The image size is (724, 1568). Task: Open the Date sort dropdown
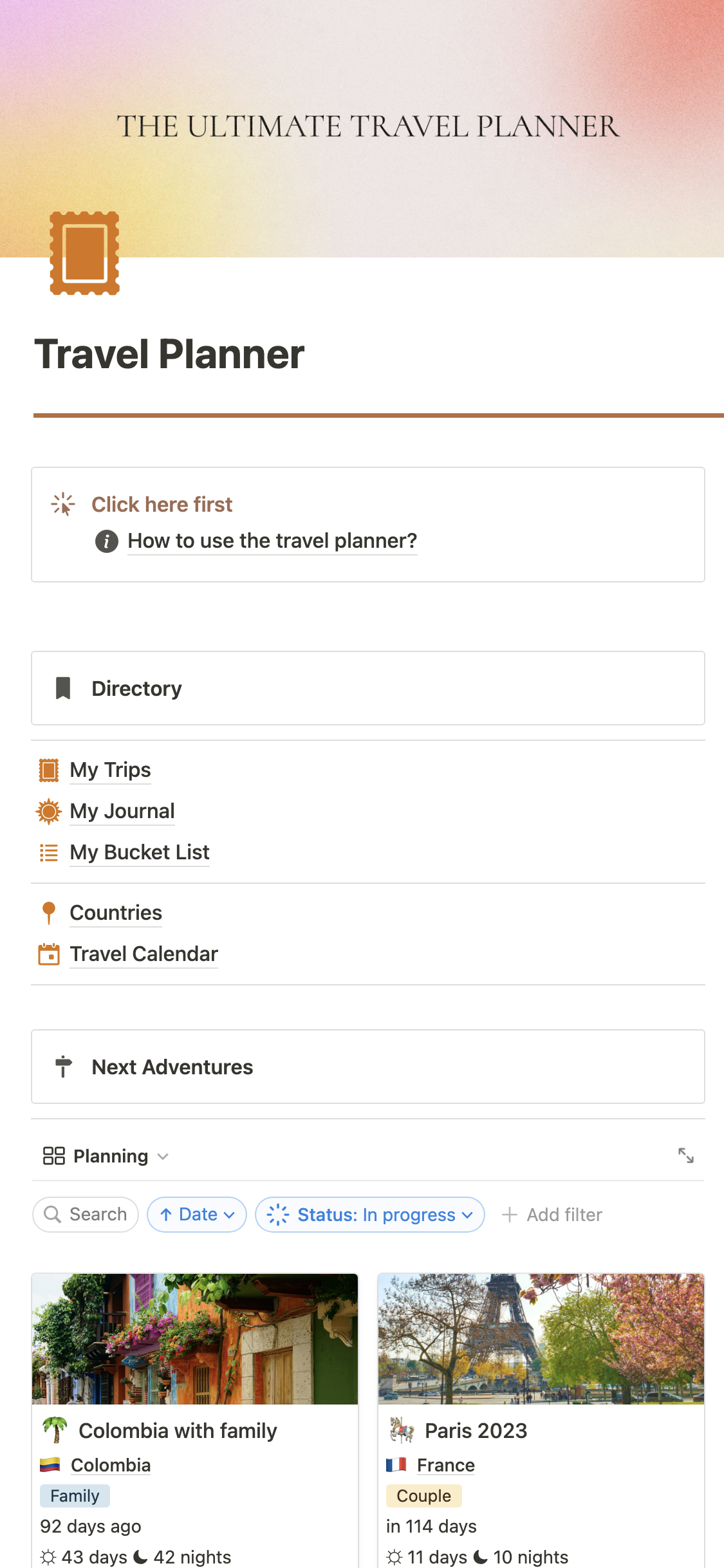tap(197, 1215)
